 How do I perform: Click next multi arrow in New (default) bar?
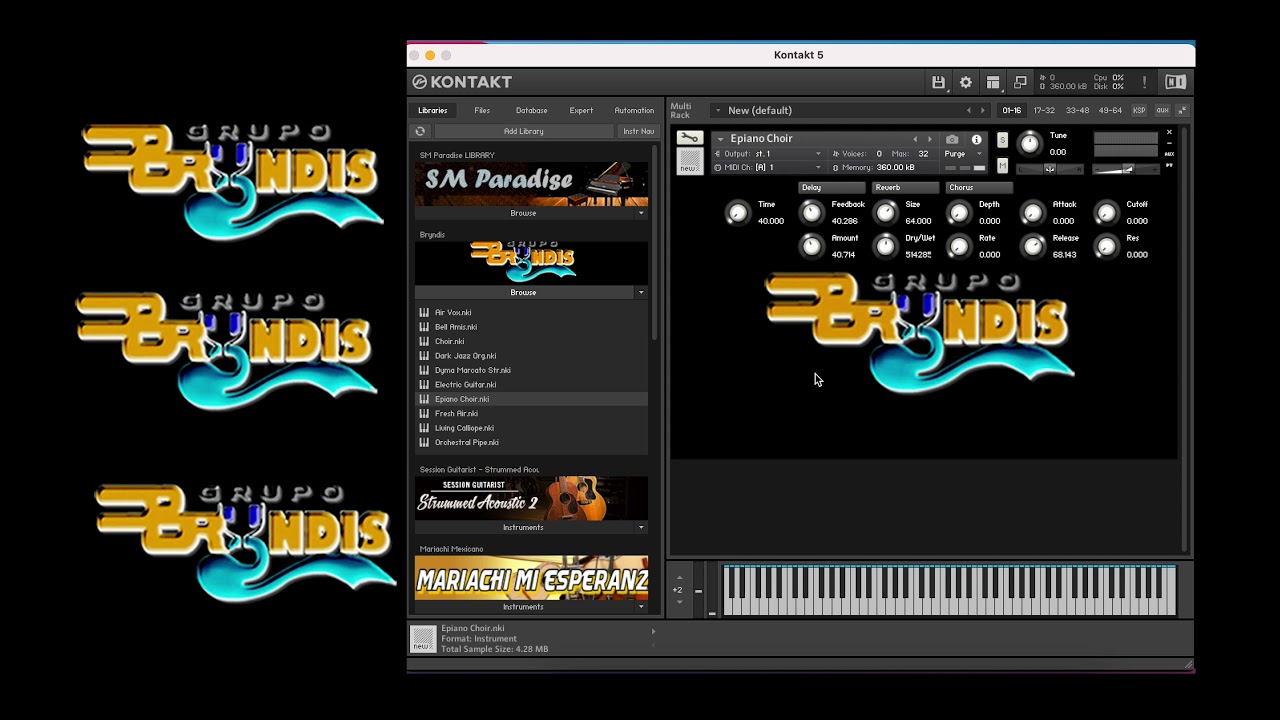coord(982,110)
